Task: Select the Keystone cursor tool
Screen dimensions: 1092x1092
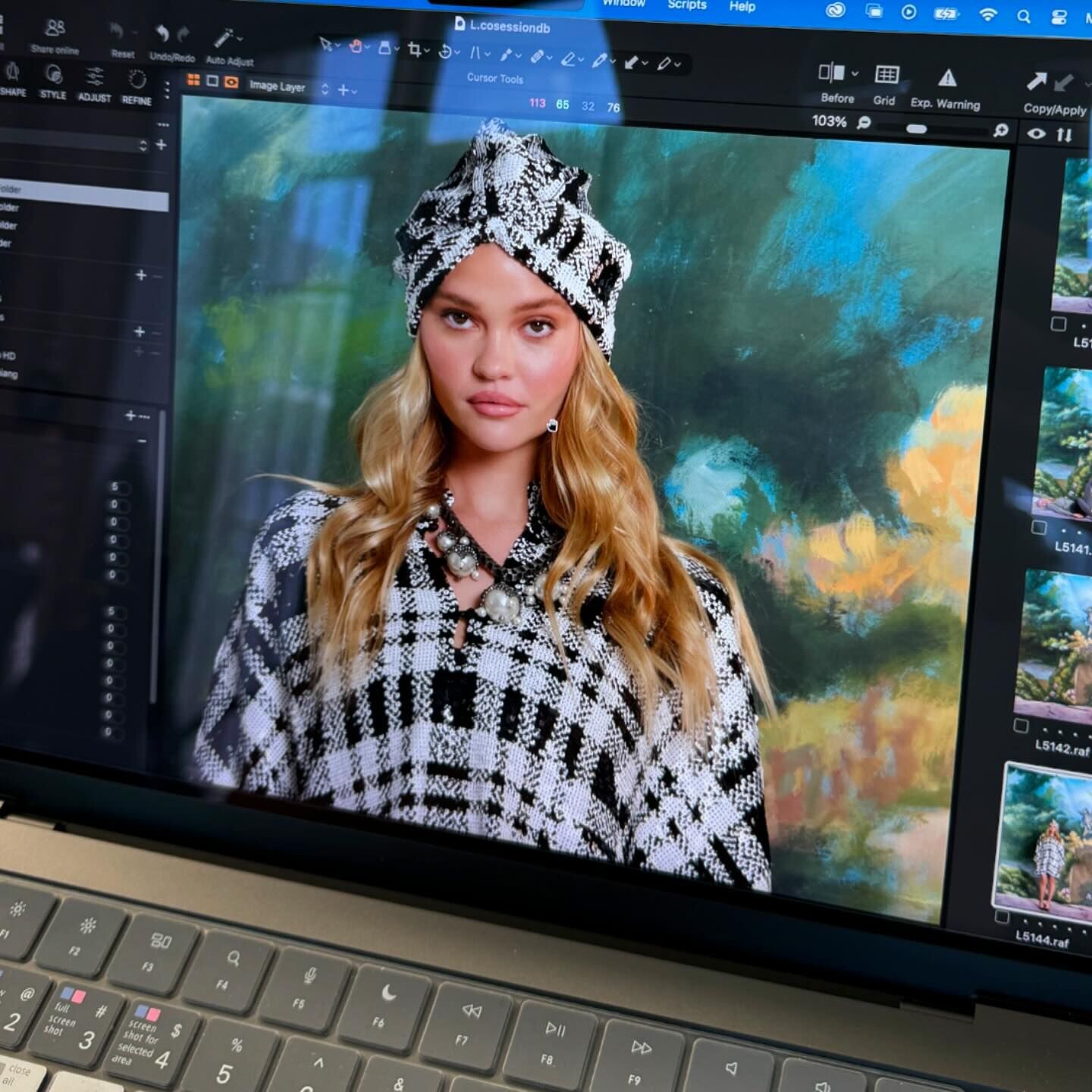Action: 475,52
